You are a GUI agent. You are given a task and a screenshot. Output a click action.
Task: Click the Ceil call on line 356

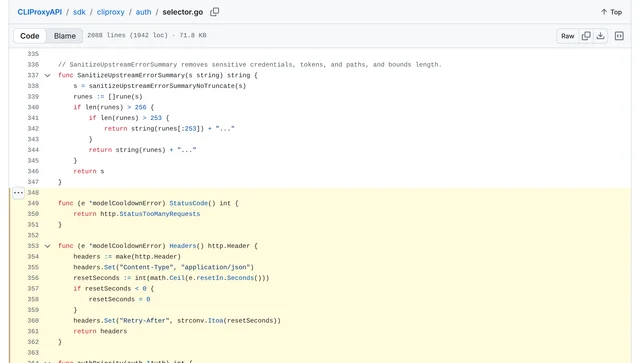coord(177,278)
